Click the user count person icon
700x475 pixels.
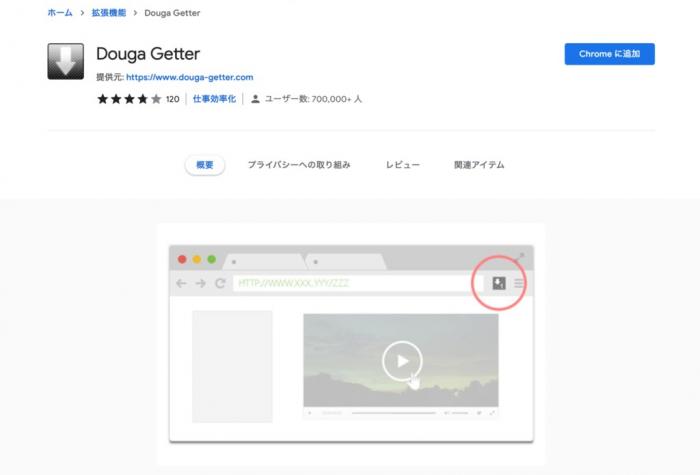pos(255,99)
